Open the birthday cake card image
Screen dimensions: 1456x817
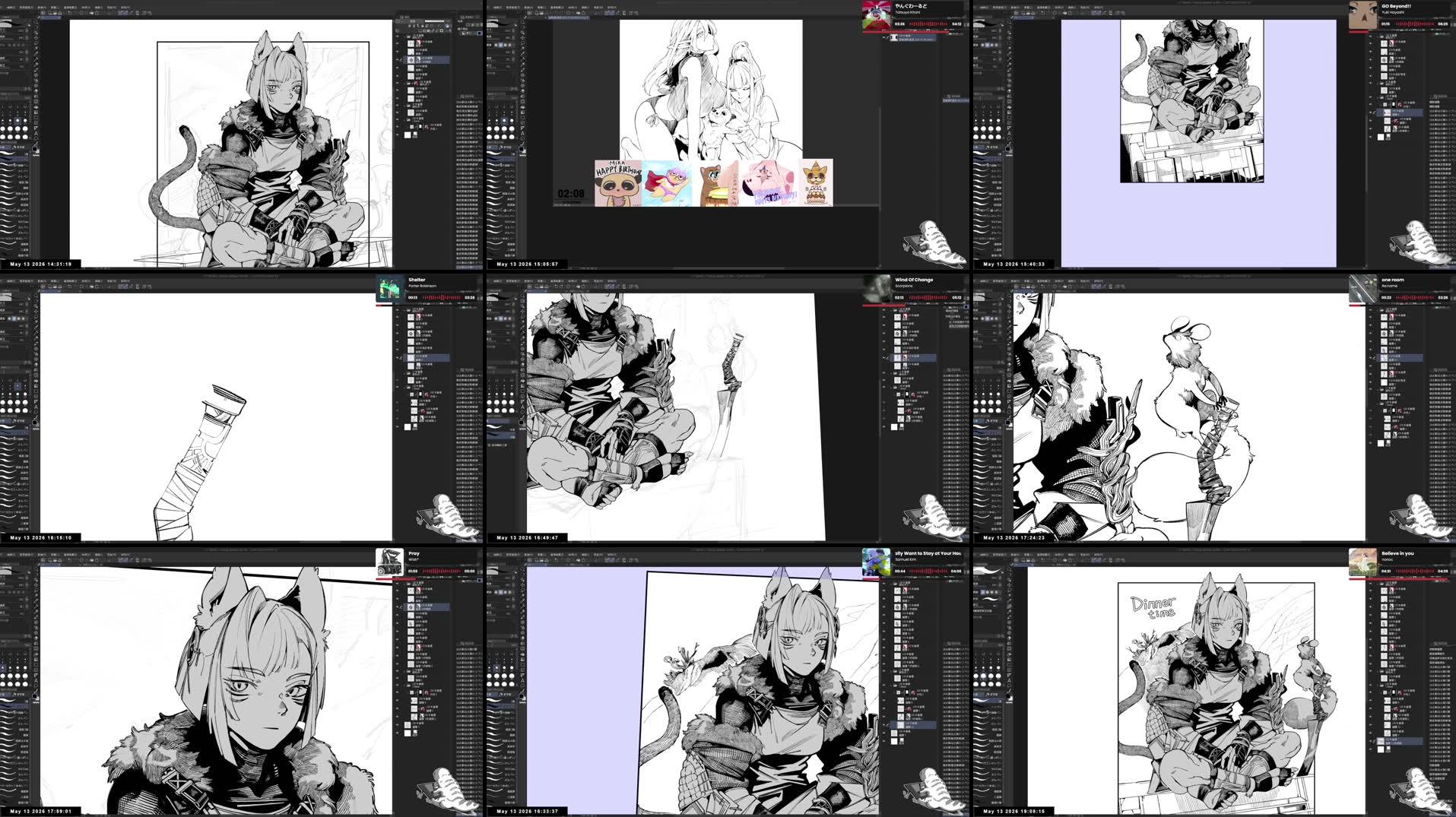coord(817,183)
